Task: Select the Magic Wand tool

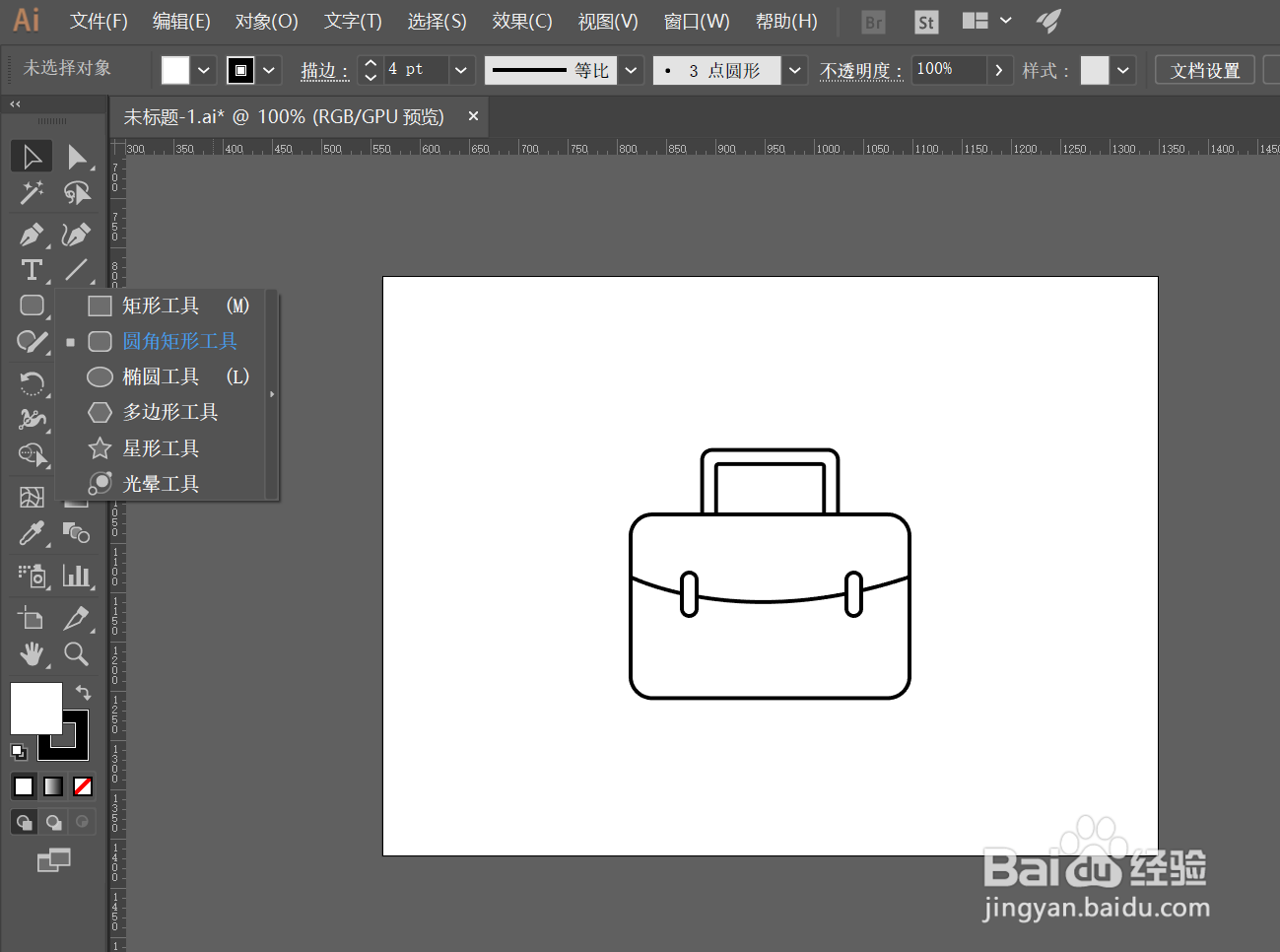Action: pyautogui.click(x=32, y=193)
